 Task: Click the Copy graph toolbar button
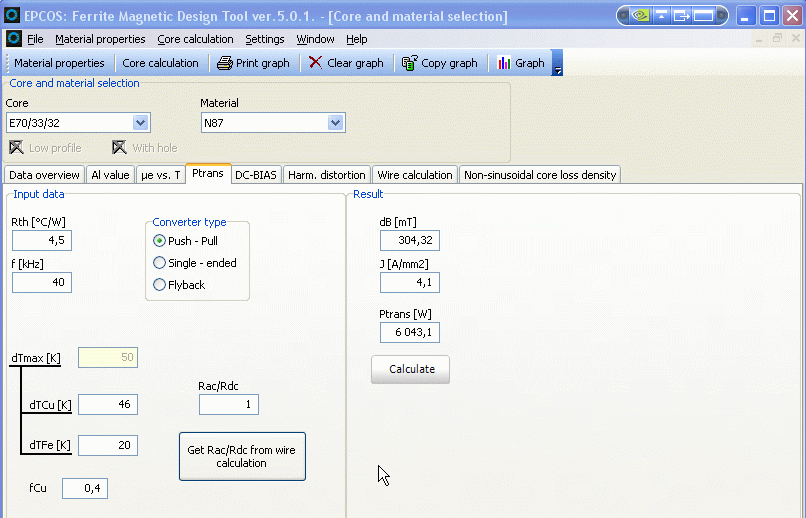click(x=439, y=63)
